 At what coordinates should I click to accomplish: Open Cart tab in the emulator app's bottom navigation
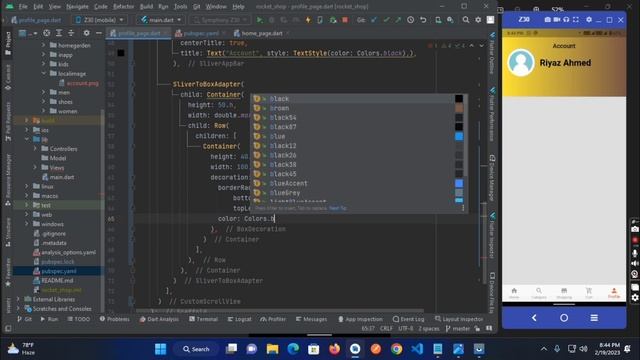(589, 293)
